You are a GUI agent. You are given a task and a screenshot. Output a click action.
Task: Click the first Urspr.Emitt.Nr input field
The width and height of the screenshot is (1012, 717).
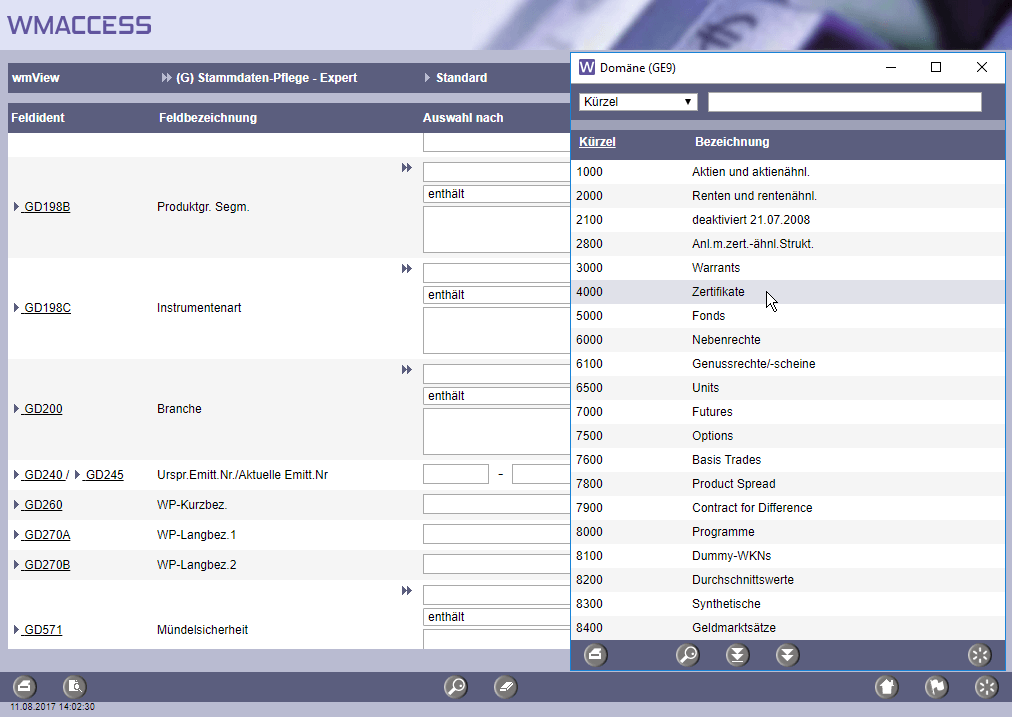coord(456,474)
